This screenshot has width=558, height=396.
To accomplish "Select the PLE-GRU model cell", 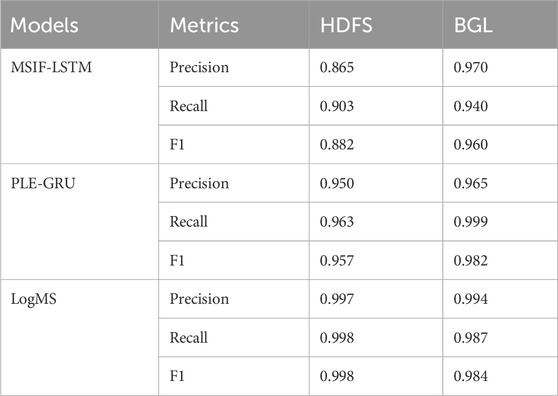I will click(43, 183).
